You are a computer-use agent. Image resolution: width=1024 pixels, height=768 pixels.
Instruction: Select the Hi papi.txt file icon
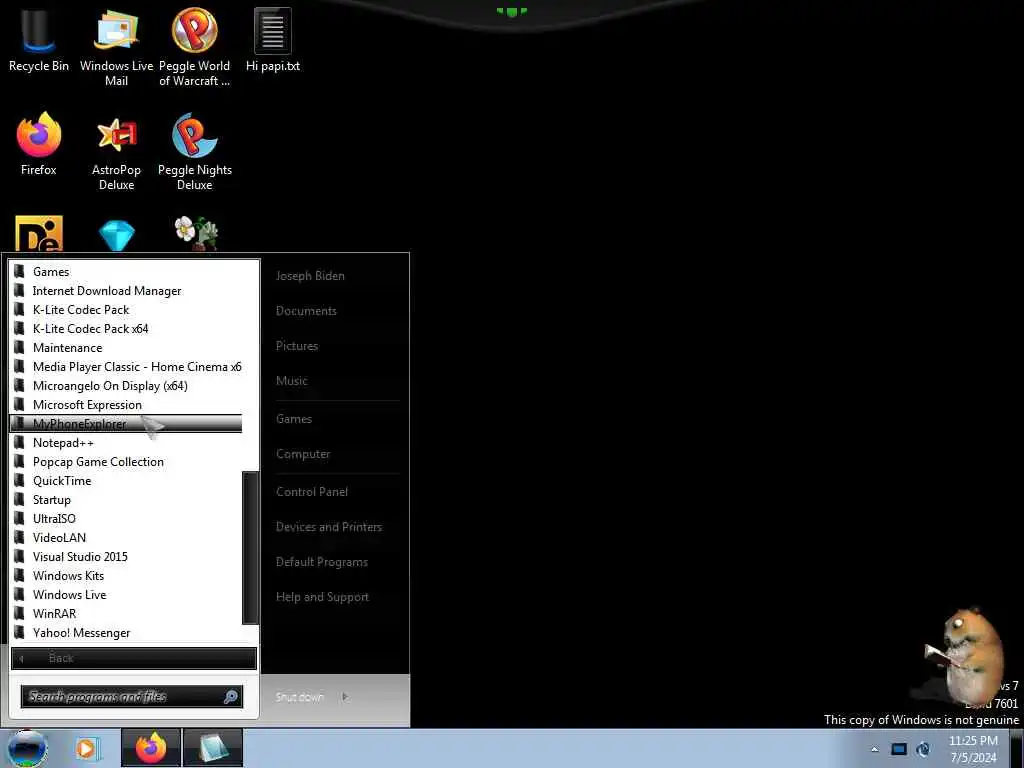coord(273,40)
